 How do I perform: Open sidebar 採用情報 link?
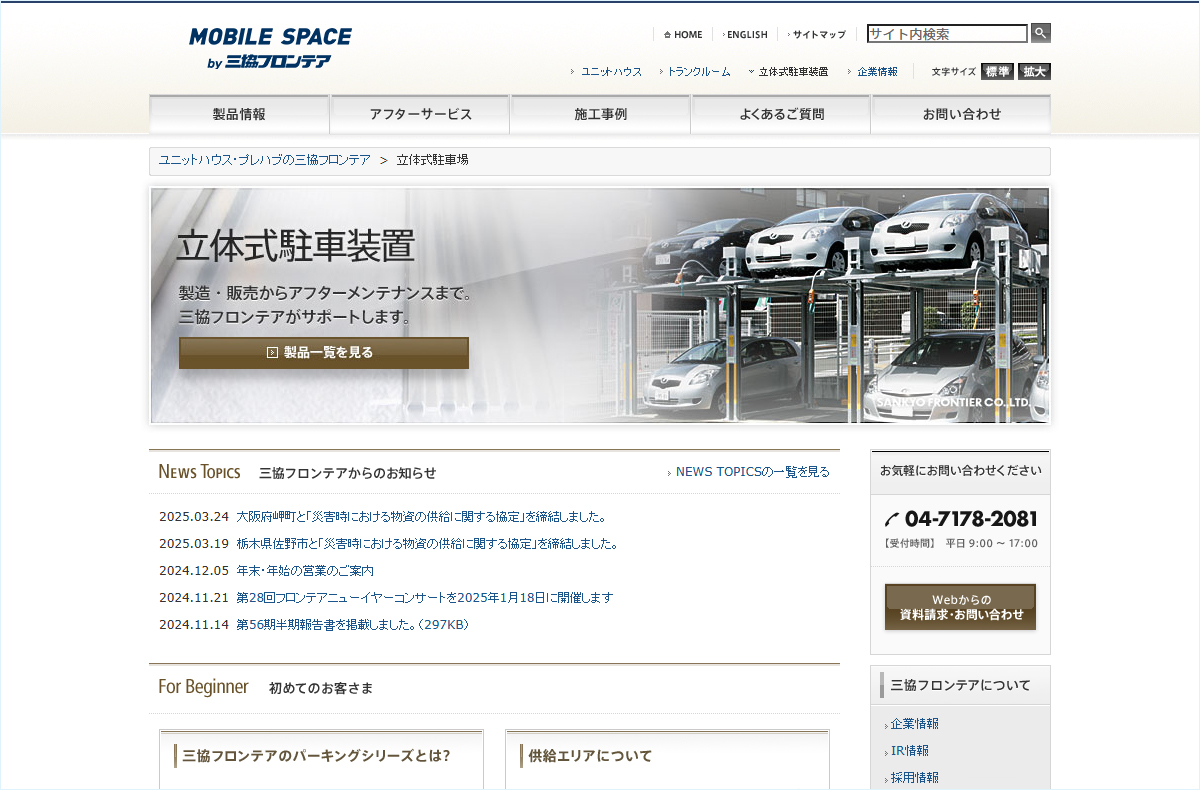click(x=914, y=778)
